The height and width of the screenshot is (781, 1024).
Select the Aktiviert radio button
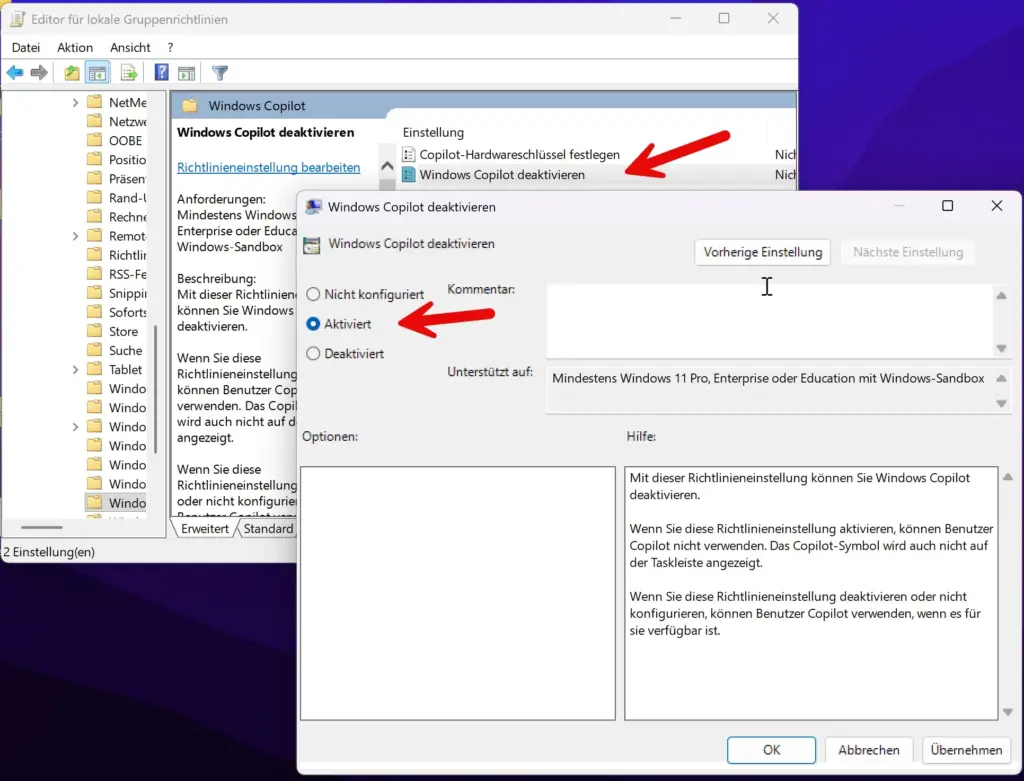click(x=313, y=324)
